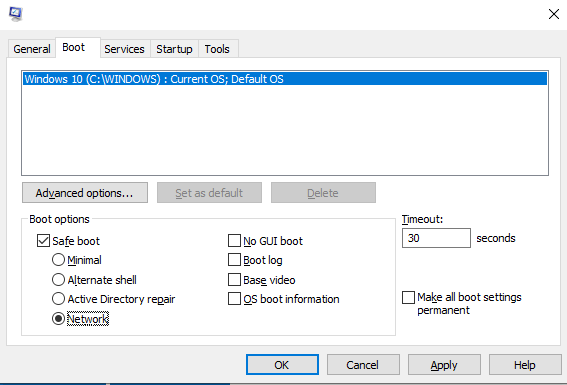The image size is (567, 385).
Task: Check the Boot log option
Action: tap(234, 260)
